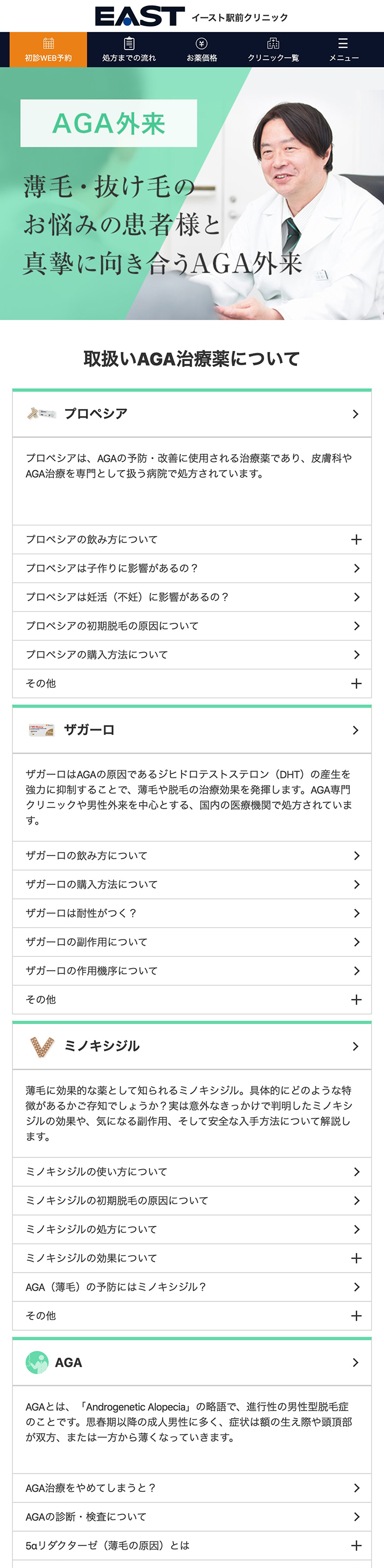Open the クリニック一覧 building icon
Viewport: 384px width, 1568px height.
click(x=273, y=43)
